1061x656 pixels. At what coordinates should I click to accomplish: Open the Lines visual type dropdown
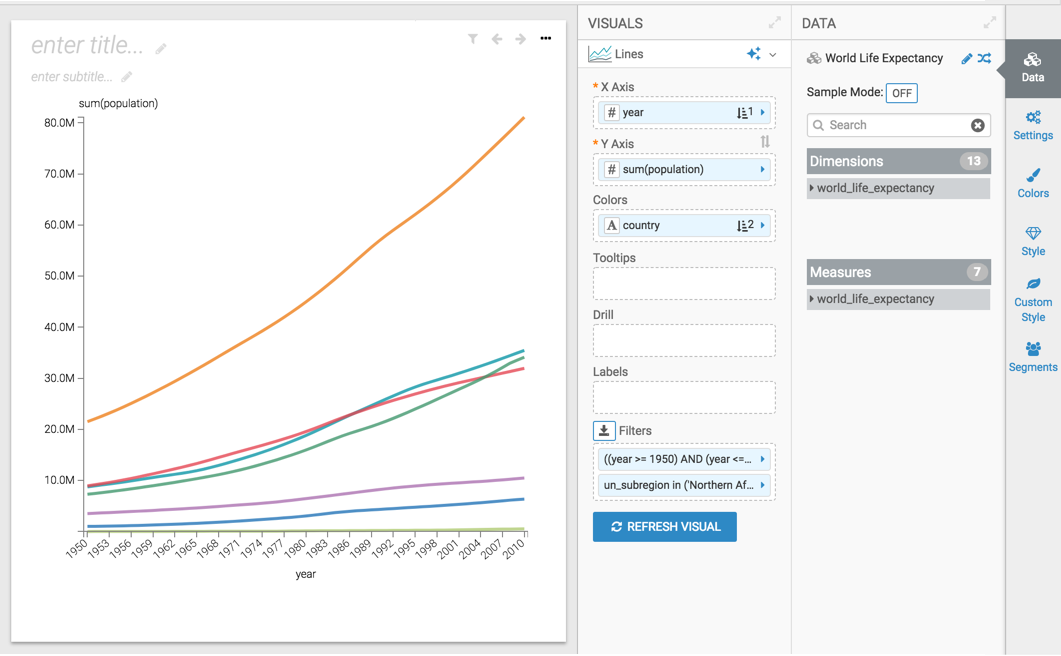click(773, 55)
